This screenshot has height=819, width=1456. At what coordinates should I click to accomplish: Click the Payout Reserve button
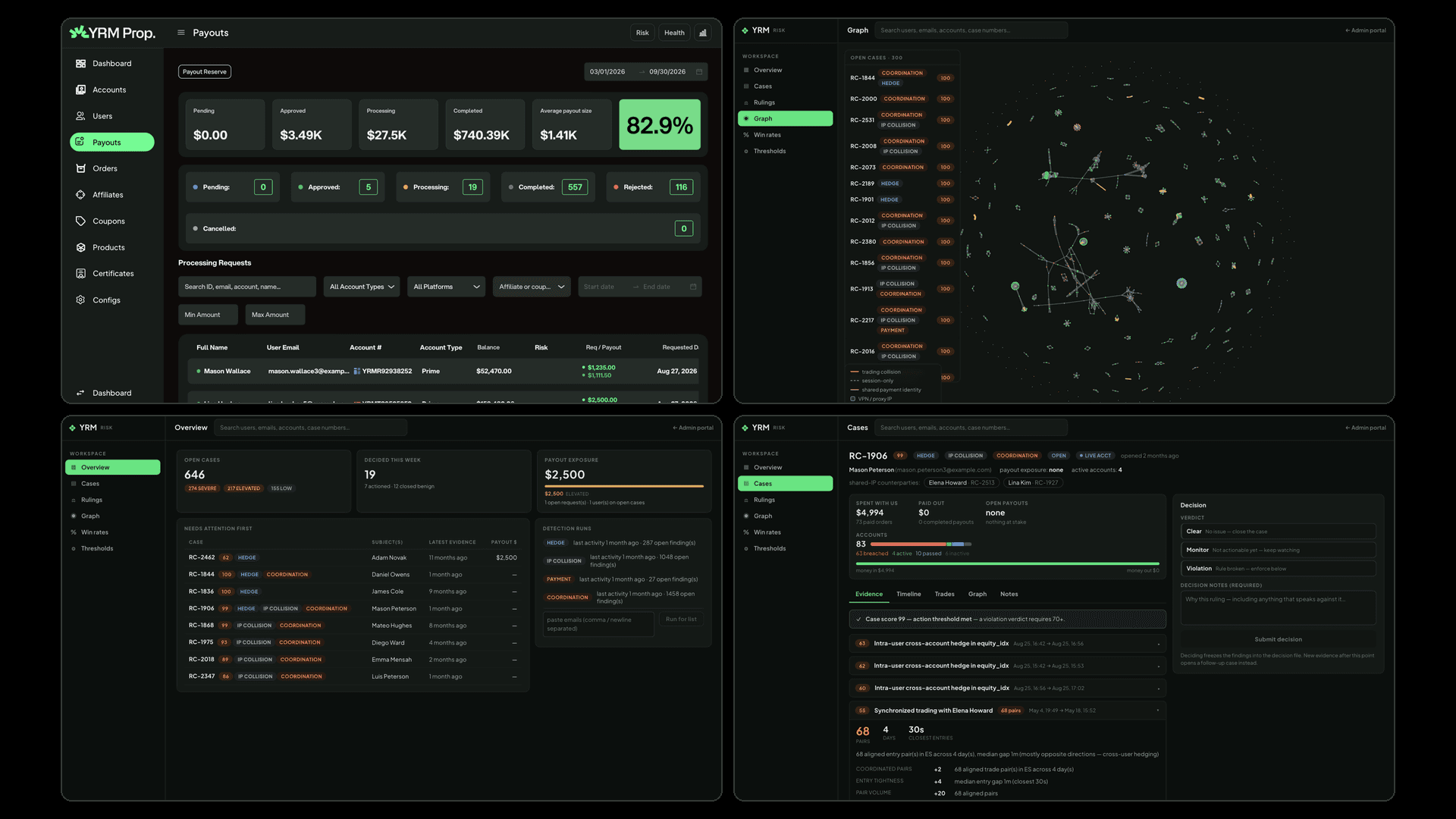(205, 72)
